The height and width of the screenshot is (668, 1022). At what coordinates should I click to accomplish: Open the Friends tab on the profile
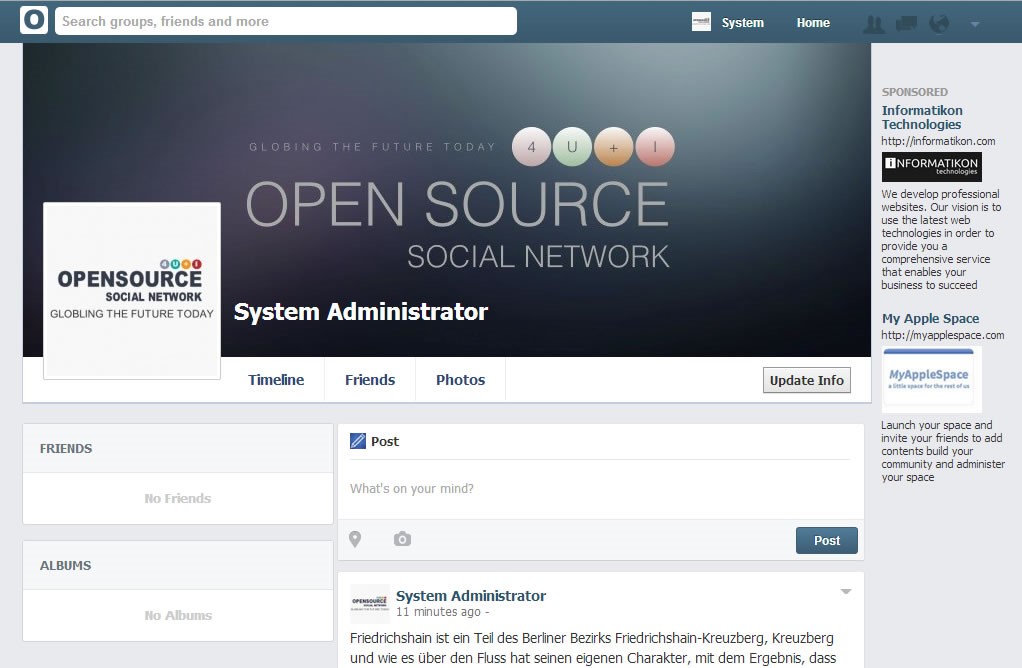pos(370,380)
